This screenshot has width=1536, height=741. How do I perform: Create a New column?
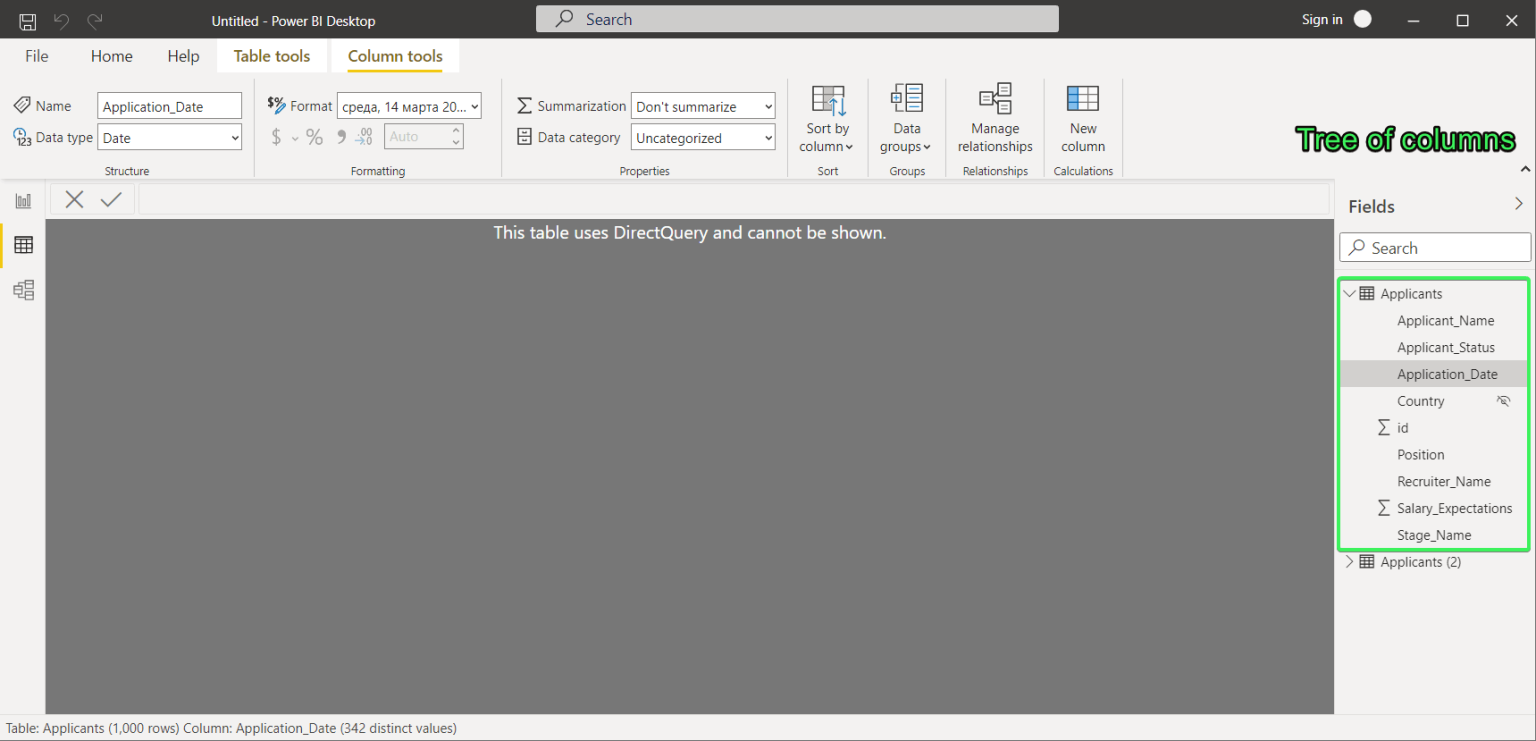pyautogui.click(x=1083, y=118)
